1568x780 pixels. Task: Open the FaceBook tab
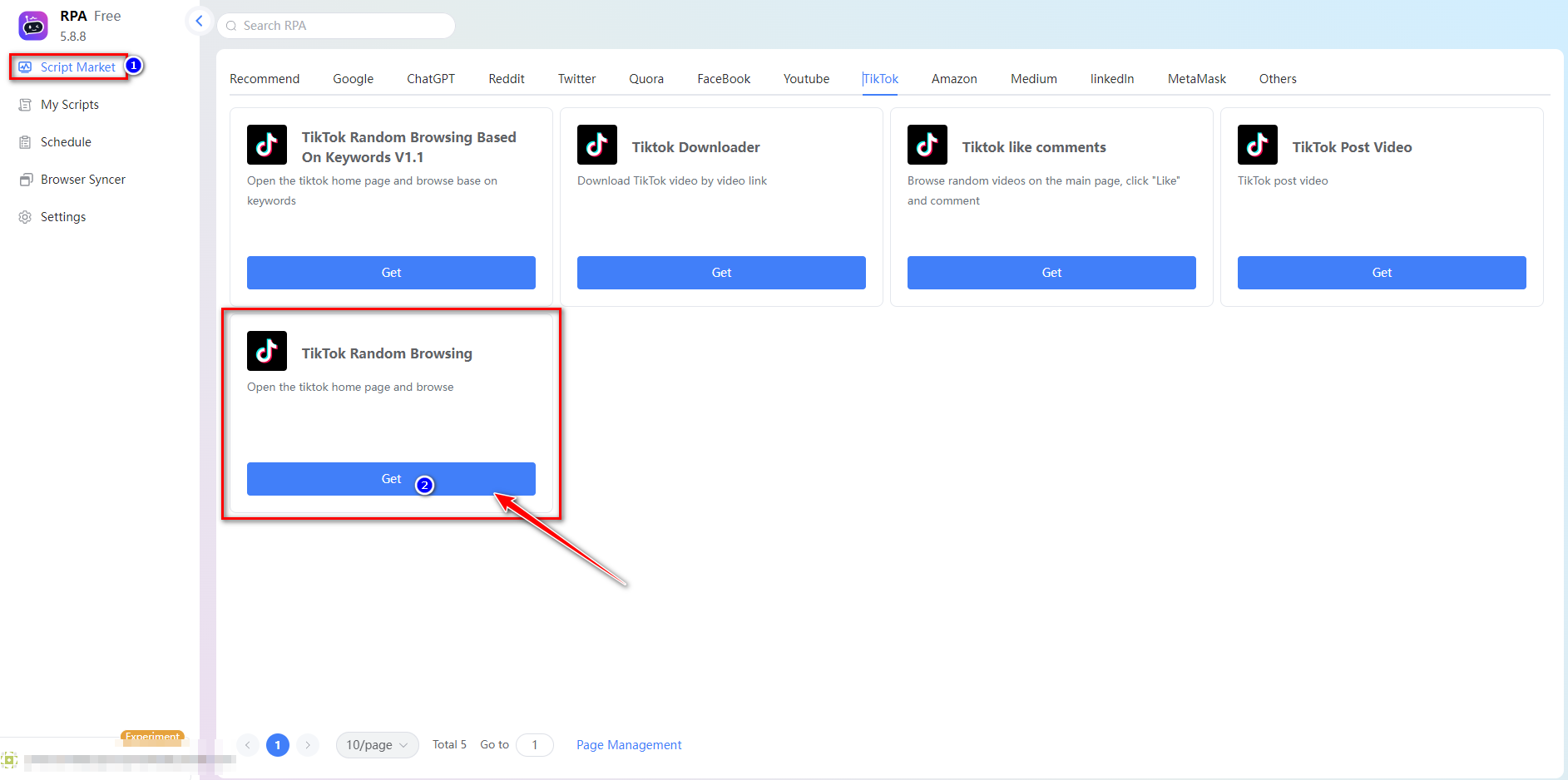pyautogui.click(x=724, y=79)
